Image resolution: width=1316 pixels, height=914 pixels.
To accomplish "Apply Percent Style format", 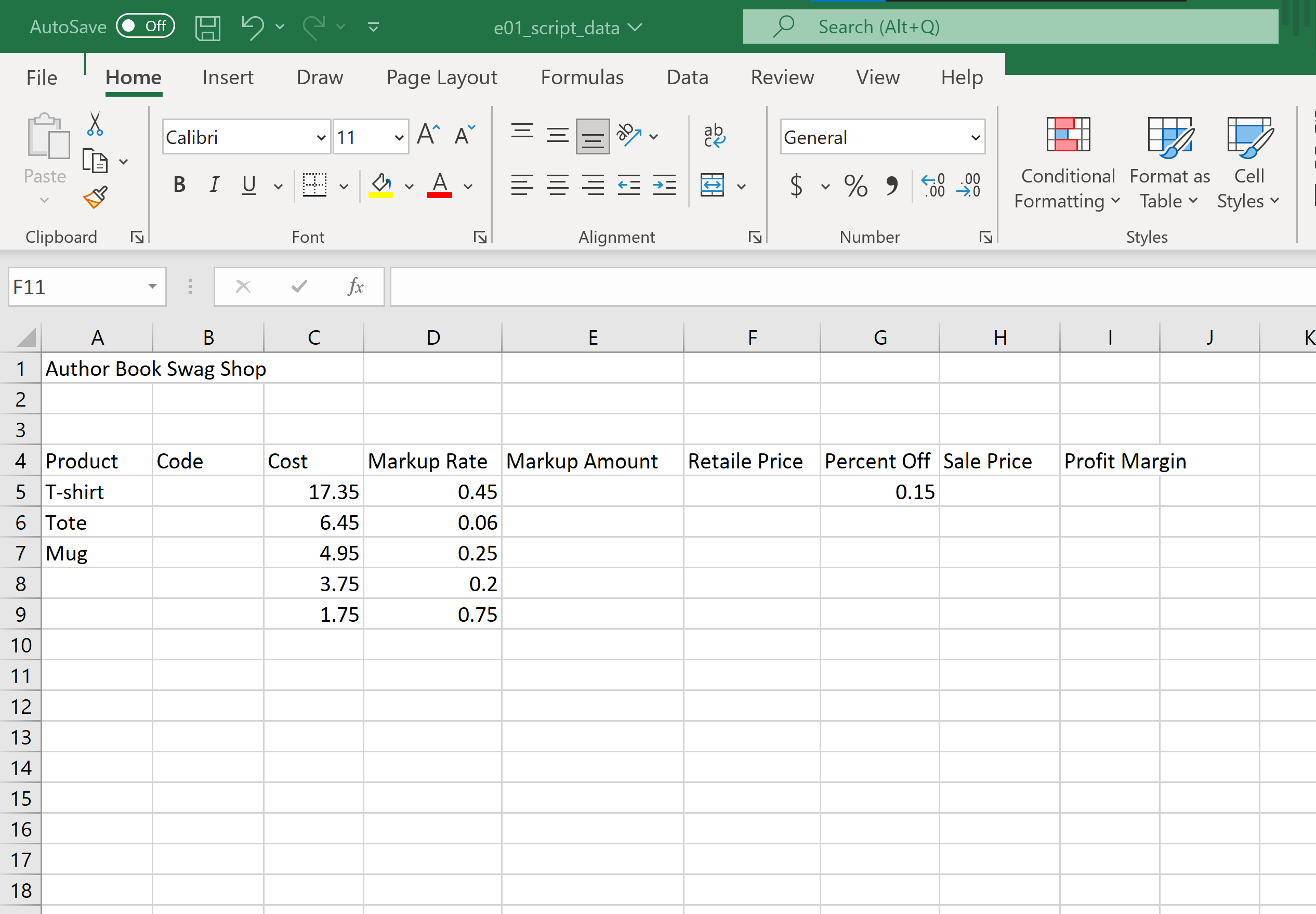I will [x=856, y=186].
